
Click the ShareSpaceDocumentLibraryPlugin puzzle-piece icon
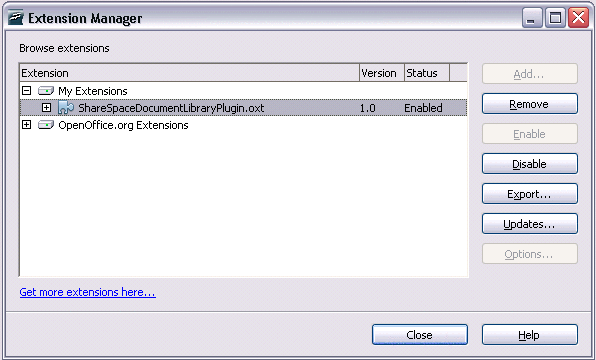(x=66, y=108)
